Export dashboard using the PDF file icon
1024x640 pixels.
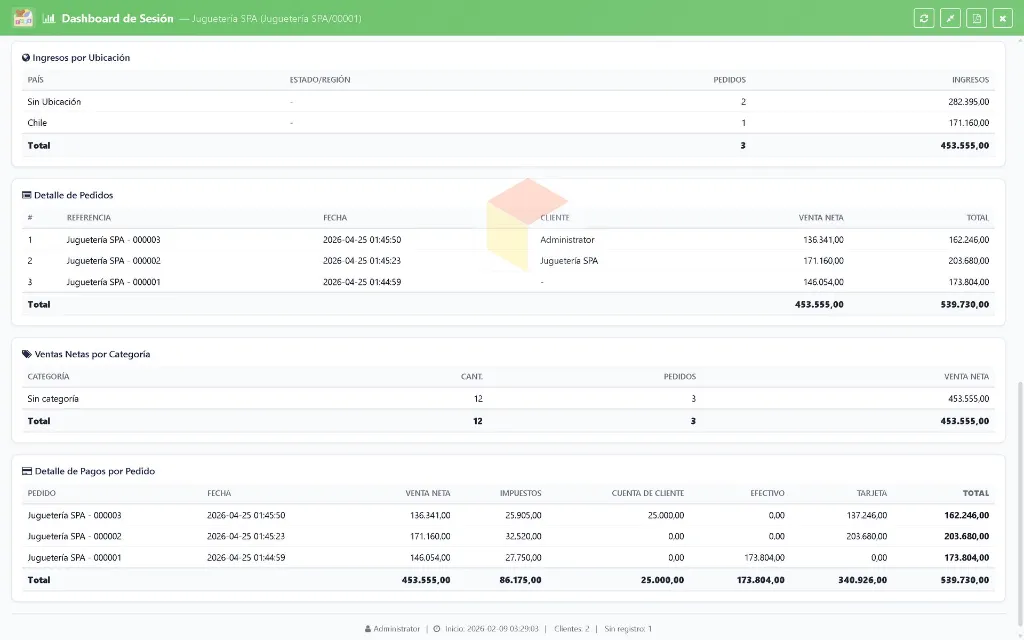coord(976,18)
